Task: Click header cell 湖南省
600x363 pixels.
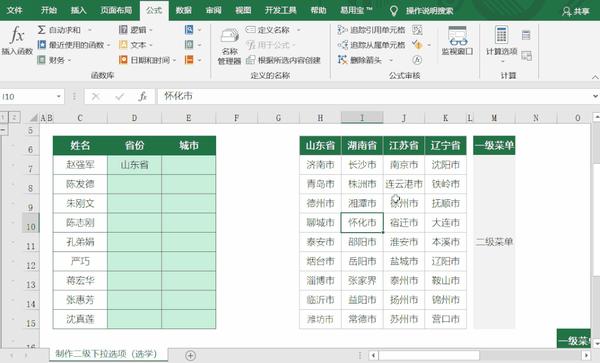Action: pos(362,145)
